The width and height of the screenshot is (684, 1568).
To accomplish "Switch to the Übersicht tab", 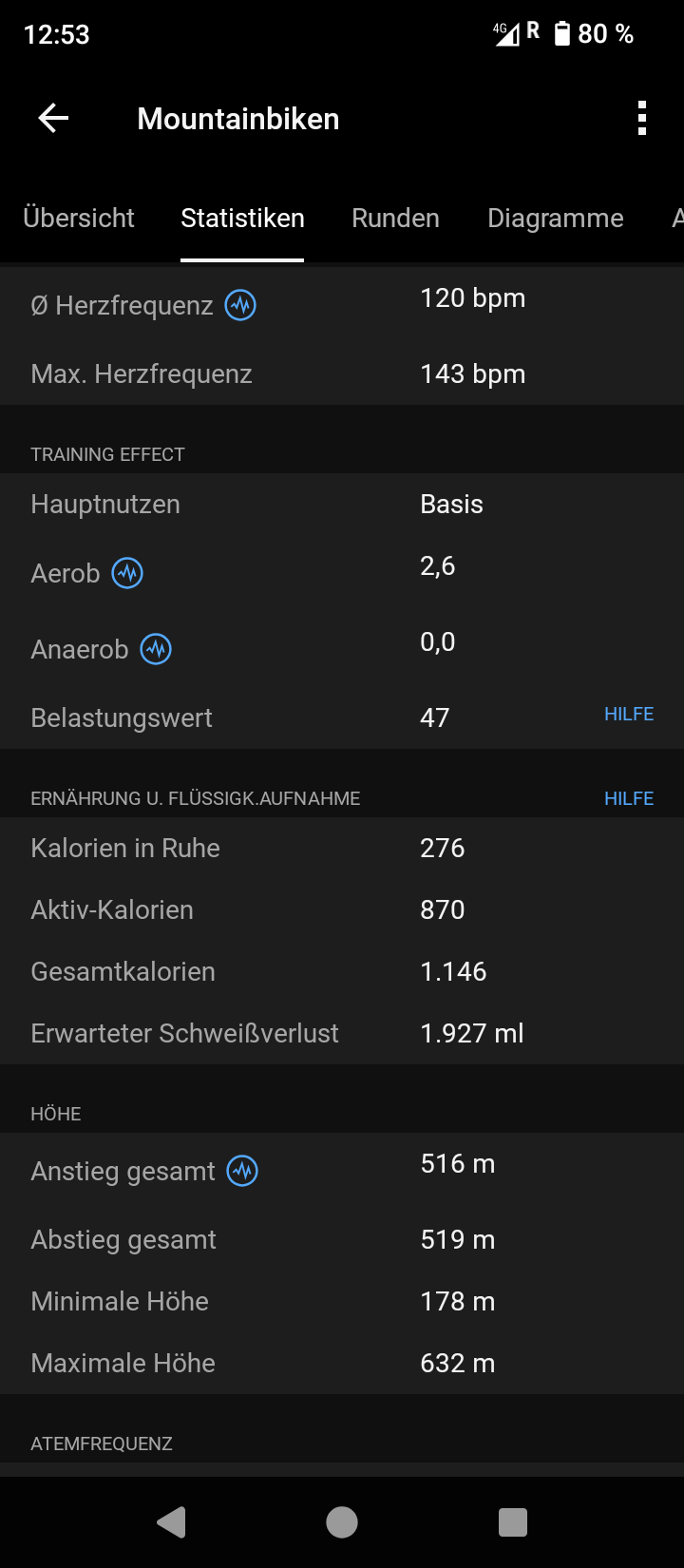I will point(79,219).
